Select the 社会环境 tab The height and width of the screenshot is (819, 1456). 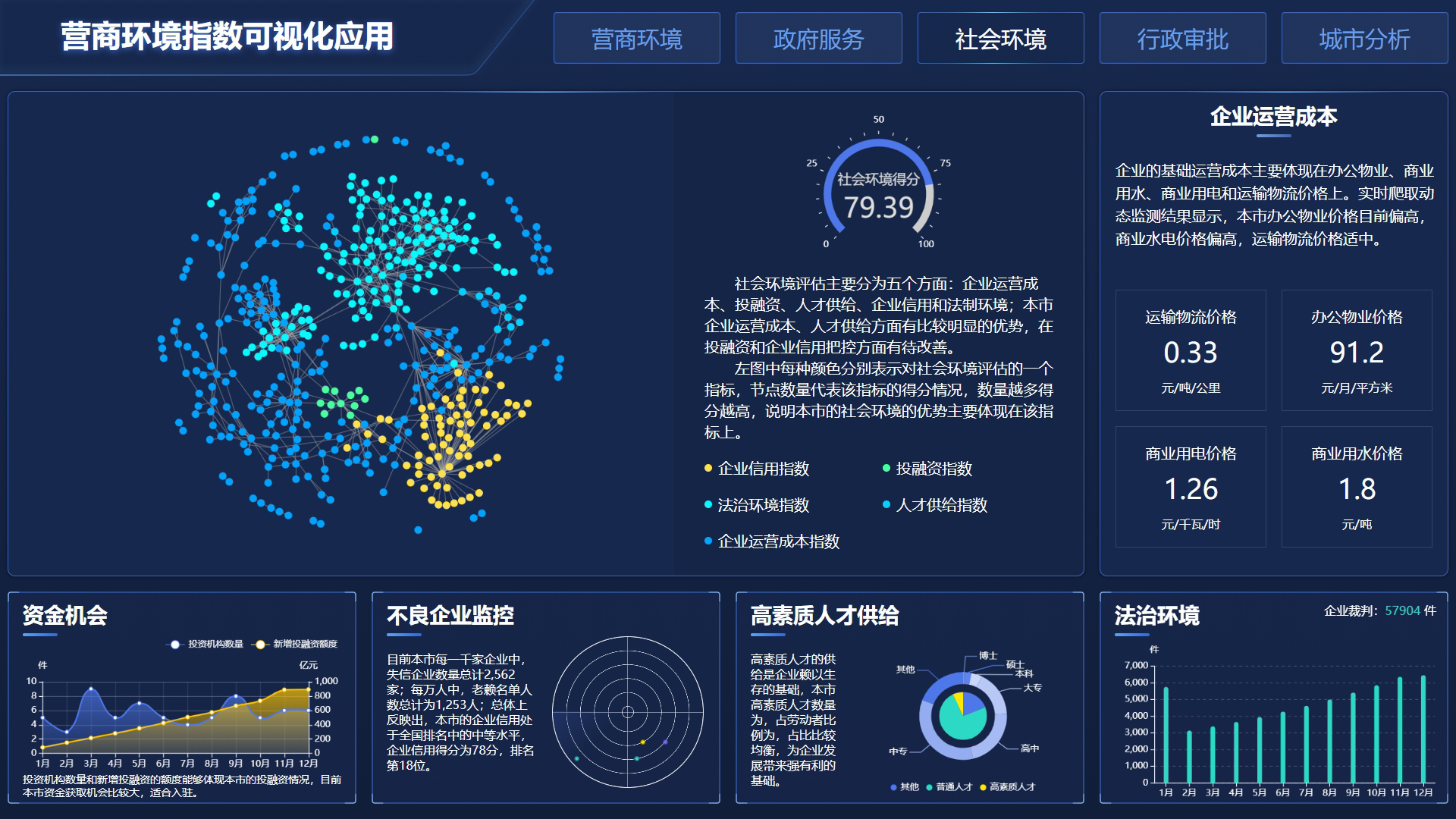point(1000,39)
